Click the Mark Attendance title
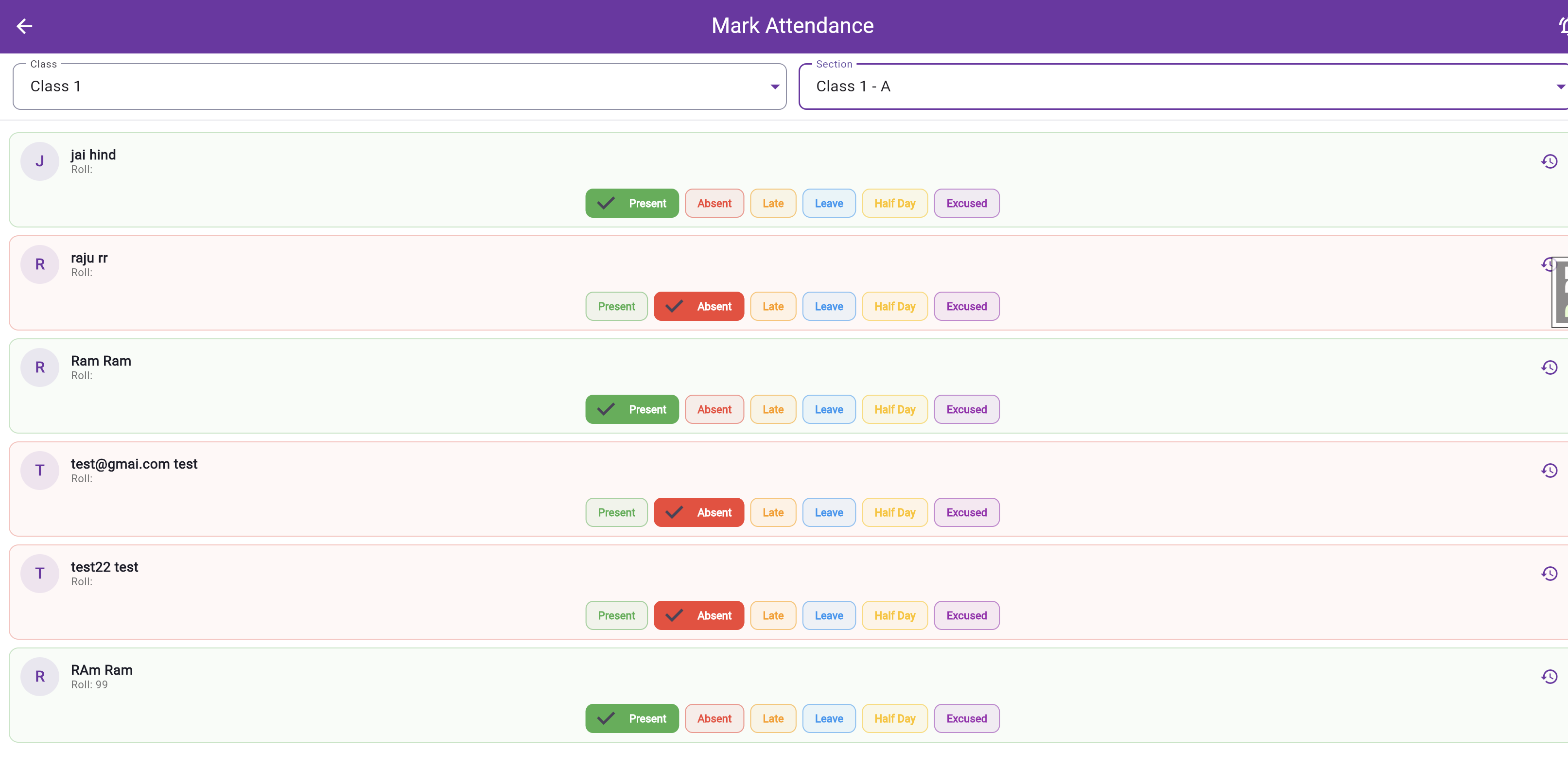 point(792,26)
